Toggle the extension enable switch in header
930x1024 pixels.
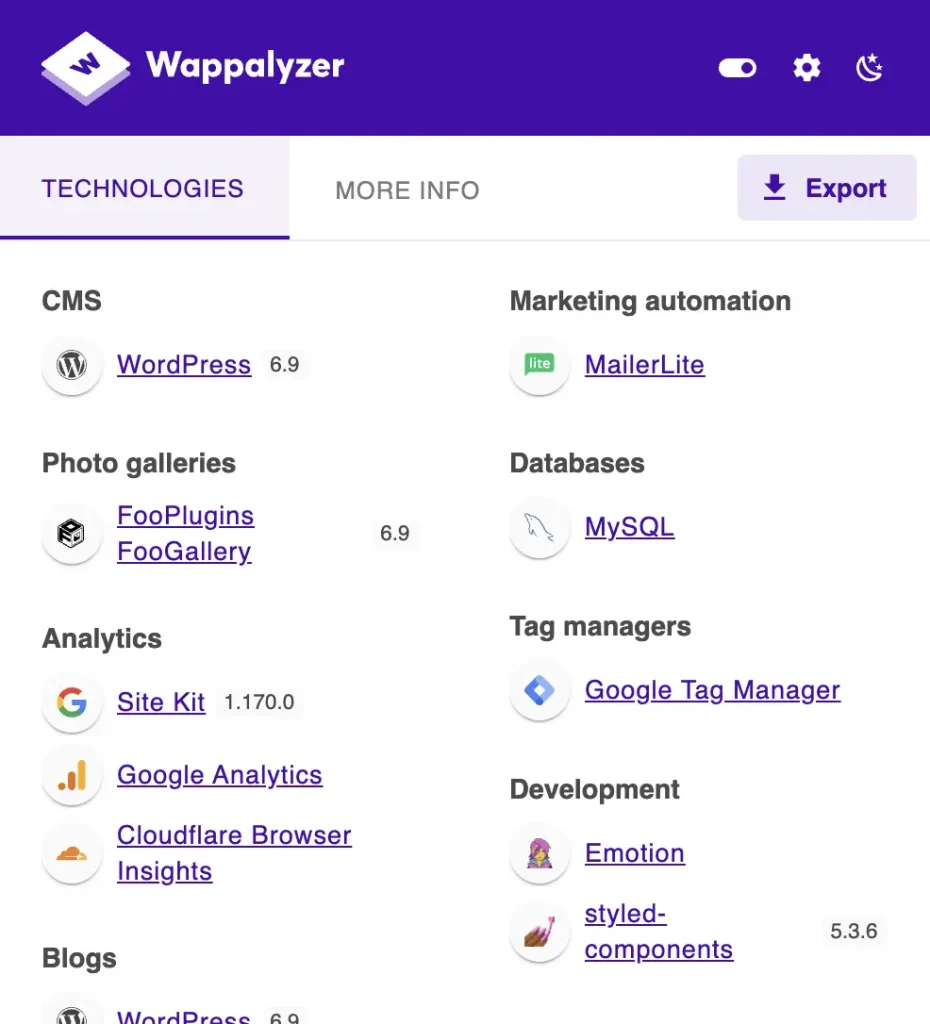tap(738, 68)
